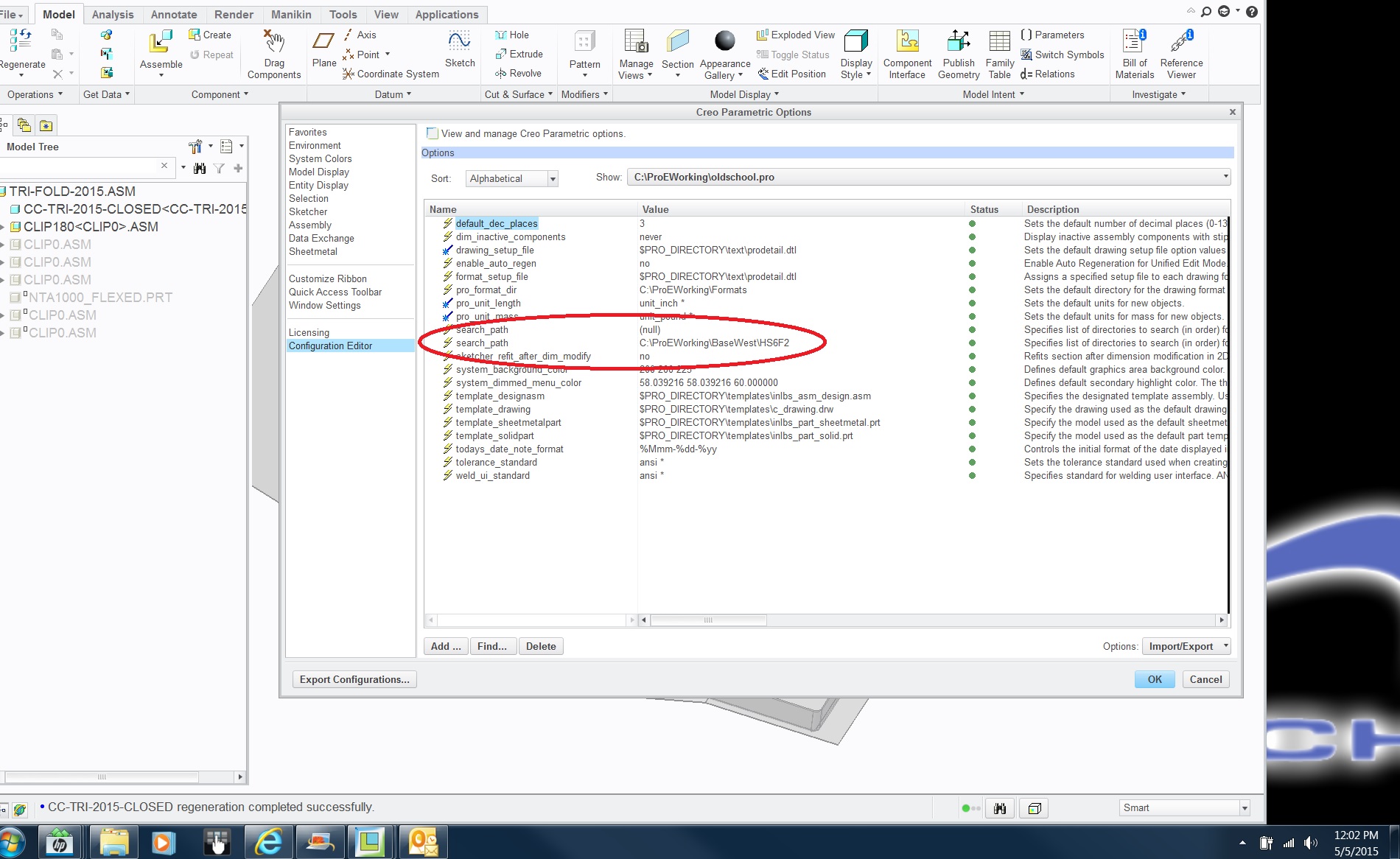
Task: Open Model Tree settings icon
Action: point(195,147)
